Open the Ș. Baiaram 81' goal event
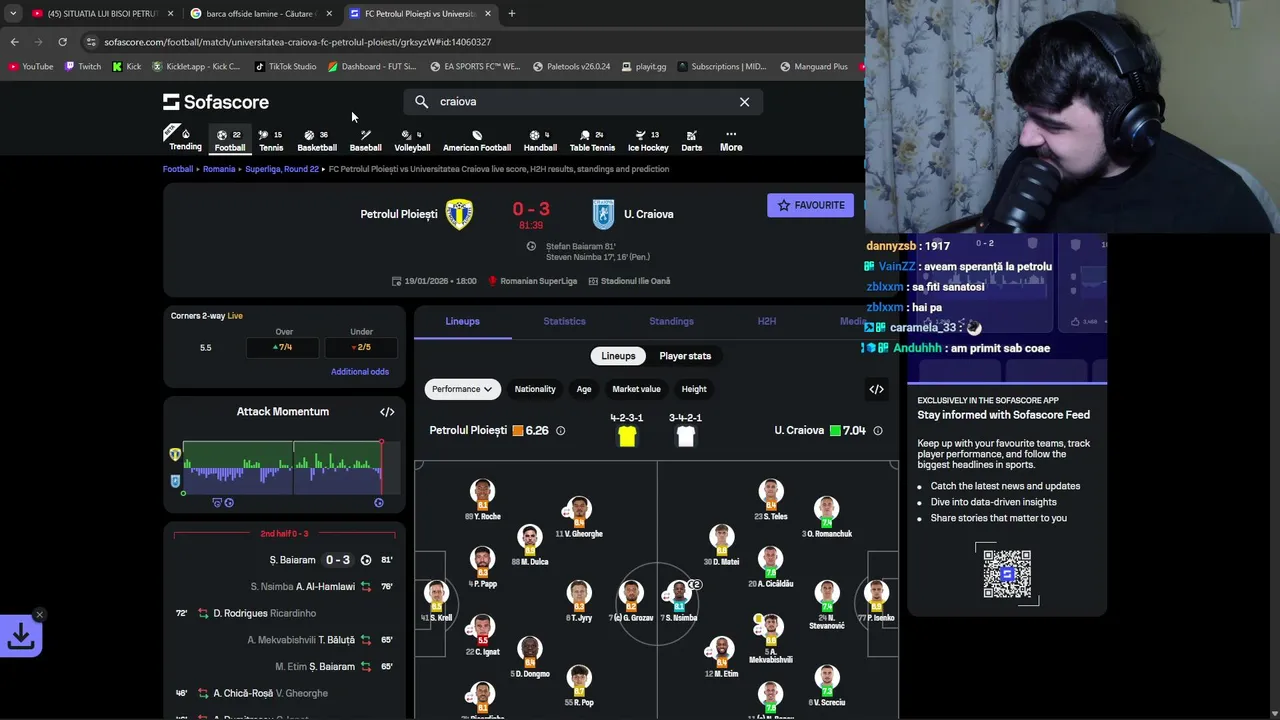This screenshot has height=720, width=1280. [285, 560]
